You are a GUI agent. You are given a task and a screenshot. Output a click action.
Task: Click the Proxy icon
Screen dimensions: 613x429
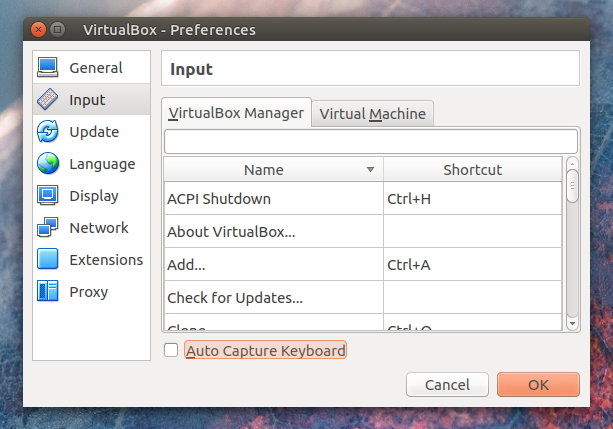click(x=48, y=291)
